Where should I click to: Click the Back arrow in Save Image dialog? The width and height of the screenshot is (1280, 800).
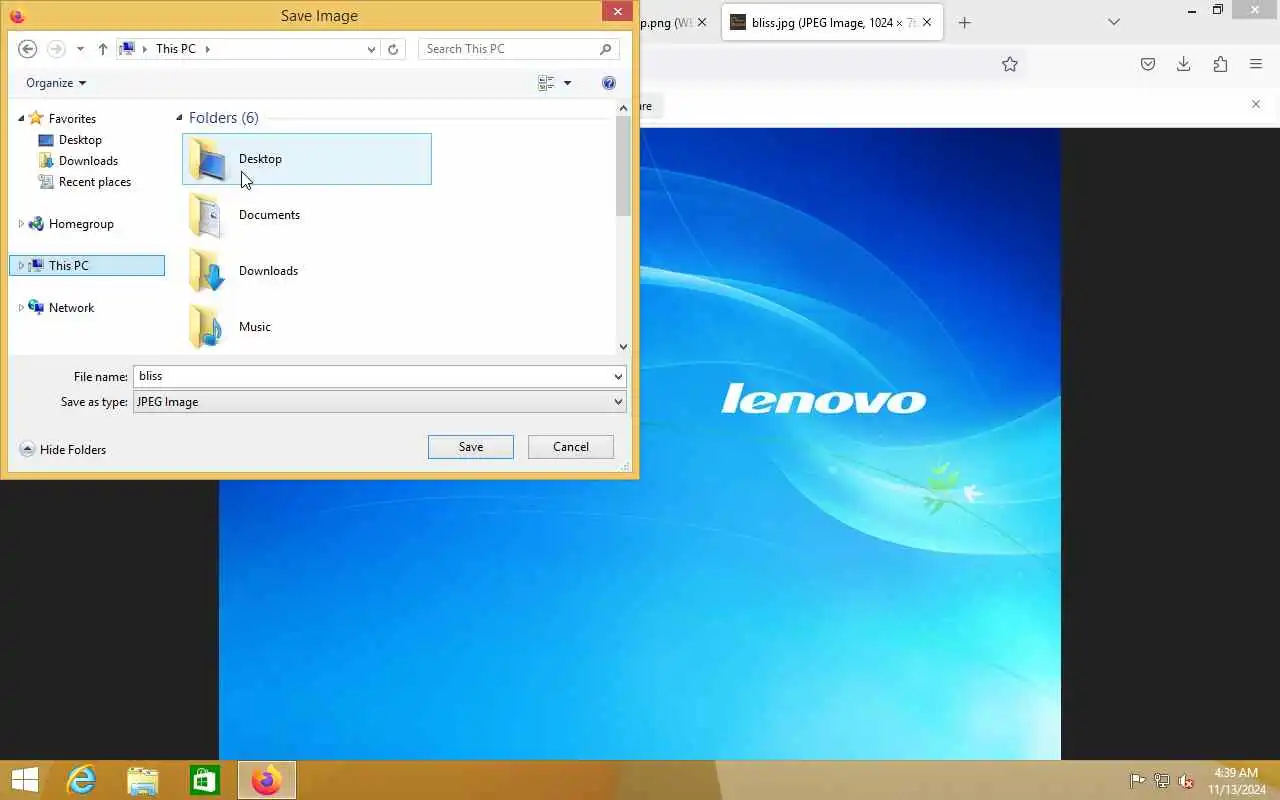28,49
